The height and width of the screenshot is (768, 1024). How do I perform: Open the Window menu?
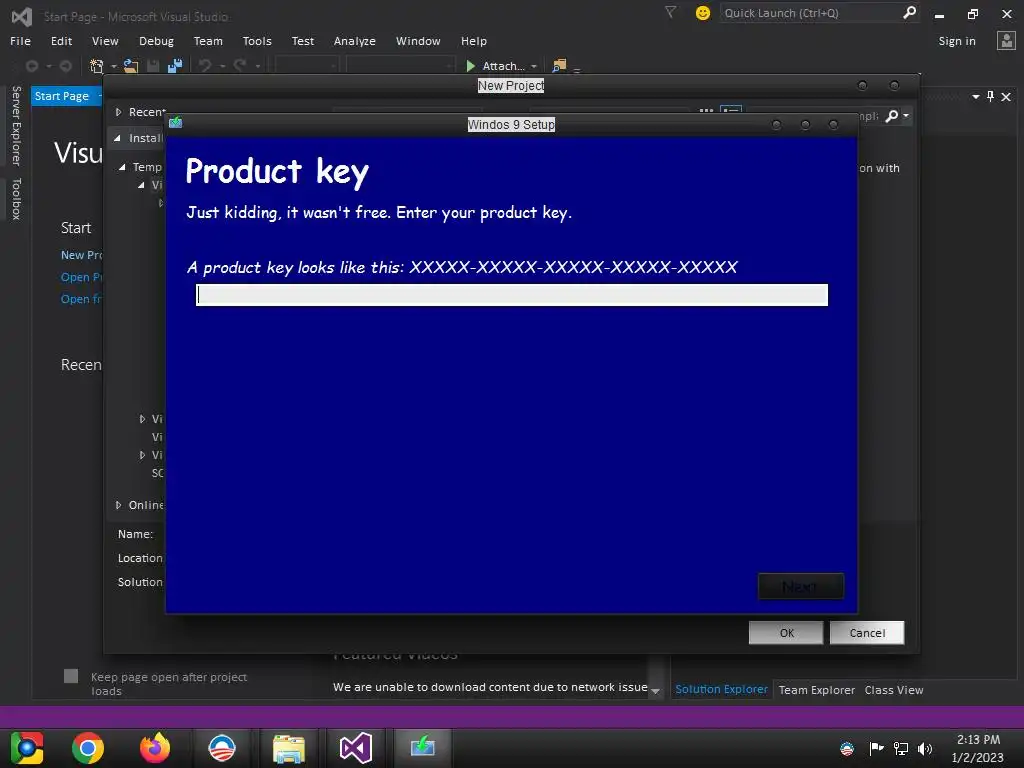coord(418,41)
